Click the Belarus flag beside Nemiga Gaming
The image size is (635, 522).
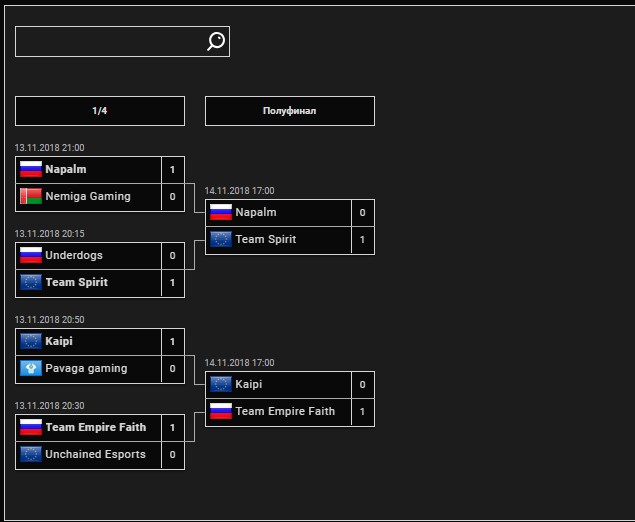tap(31, 197)
